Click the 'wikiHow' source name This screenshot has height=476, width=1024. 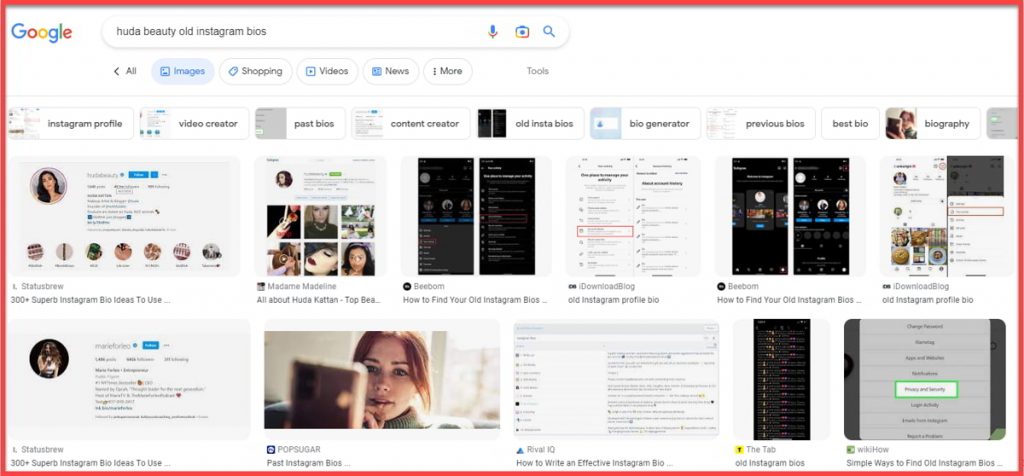(x=873, y=450)
